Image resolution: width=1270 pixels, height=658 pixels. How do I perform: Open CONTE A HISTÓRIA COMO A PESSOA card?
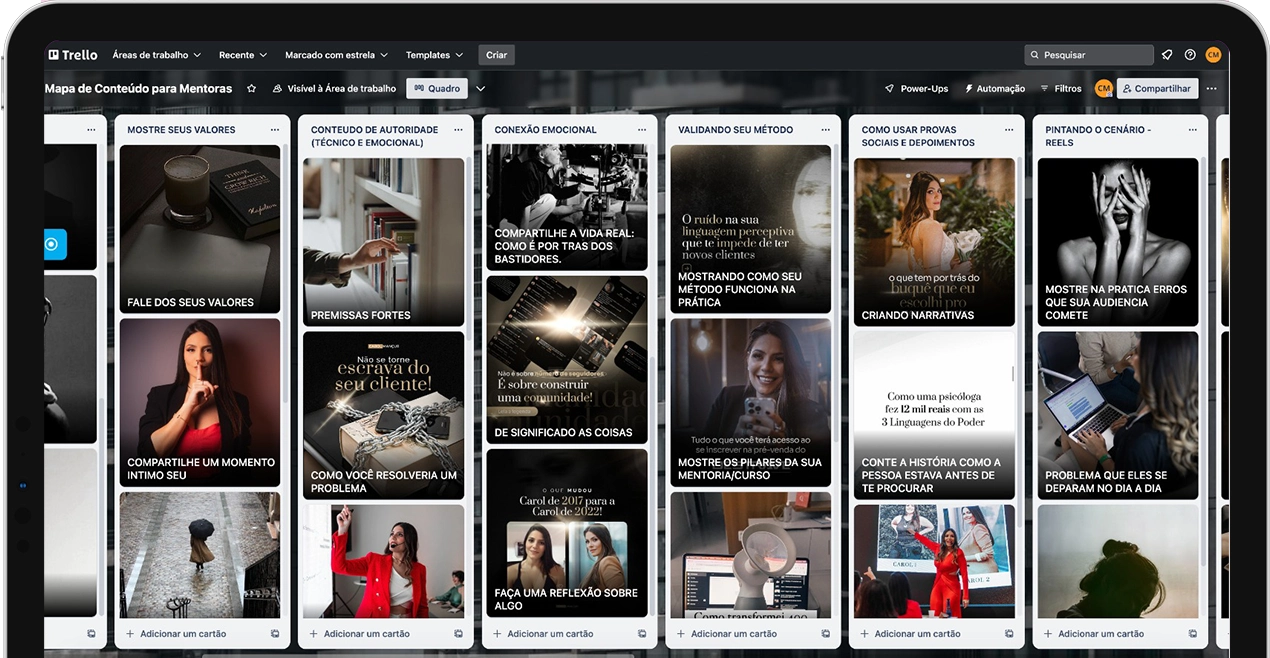pos(934,416)
